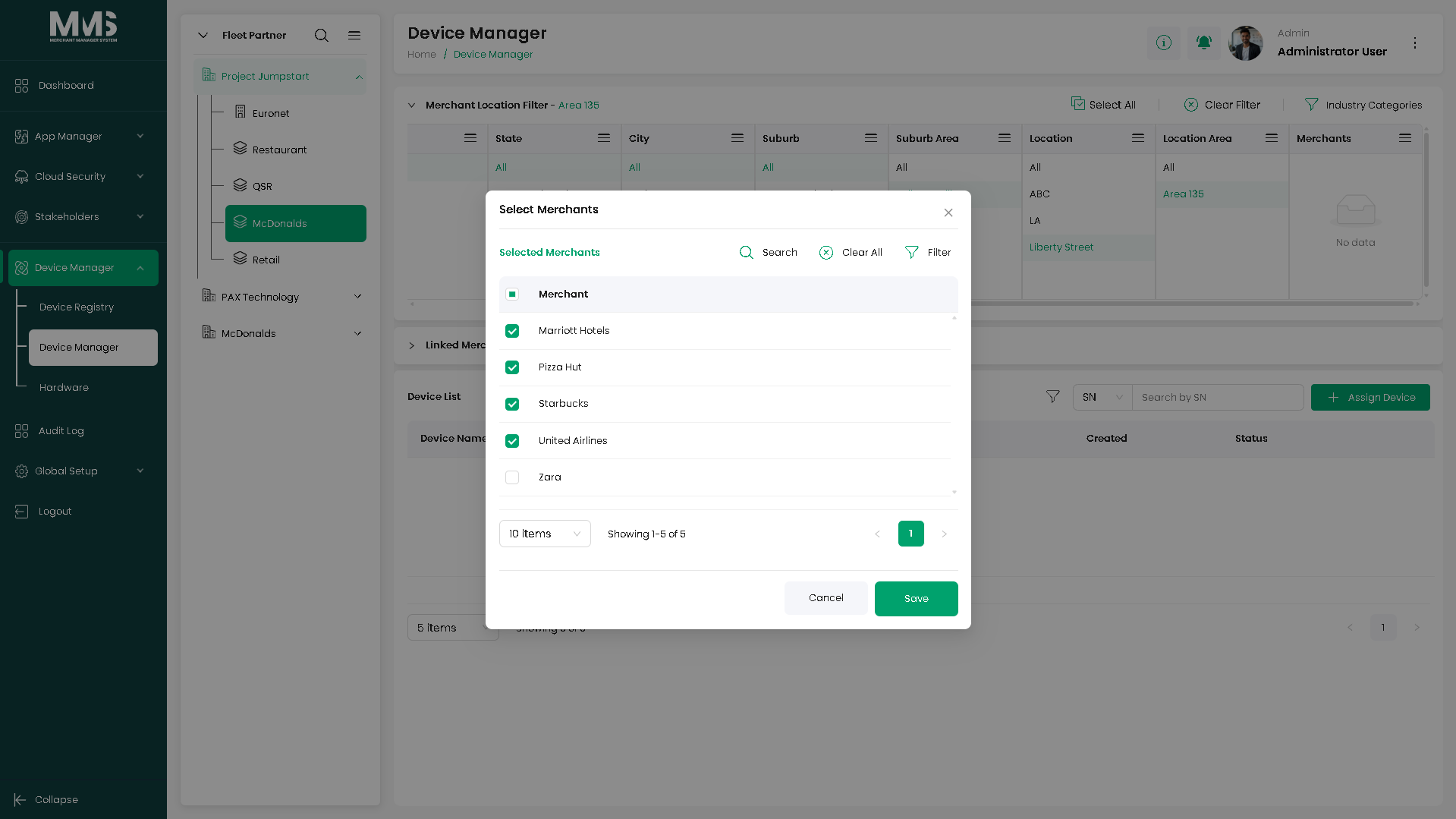Expand the Global Setup menu
This screenshot has width=1456, height=819.
[x=140, y=471]
